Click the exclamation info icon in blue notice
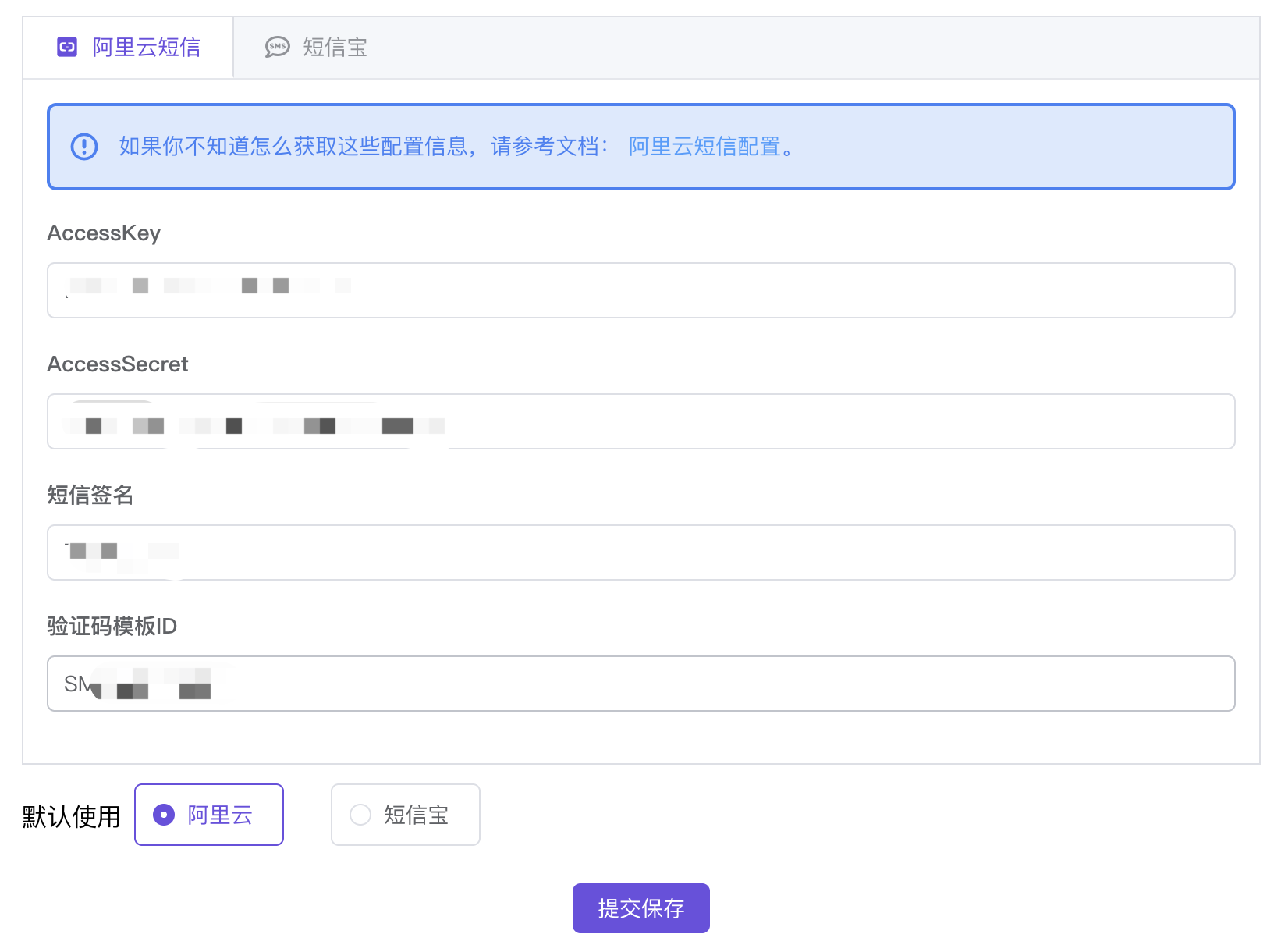Viewport: 1281px width, 952px height. [84, 147]
